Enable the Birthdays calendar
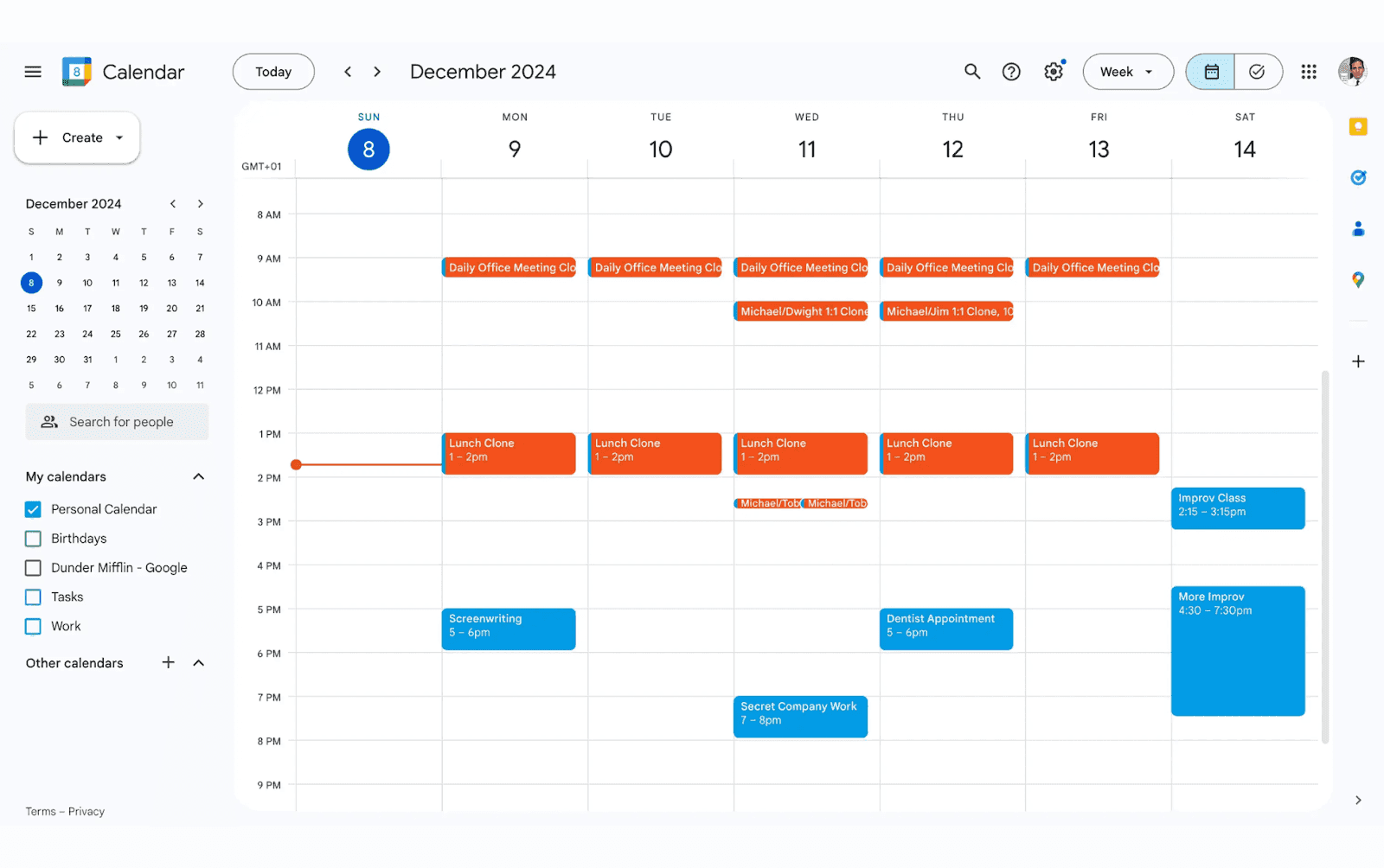The image size is (1384, 868). point(33,538)
